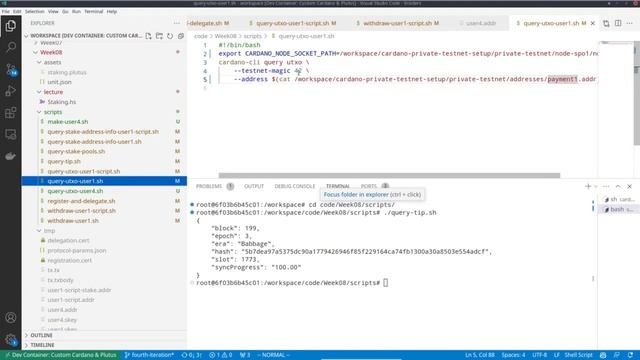Open editor more actions menu
640x360 pixels.
(629, 23)
